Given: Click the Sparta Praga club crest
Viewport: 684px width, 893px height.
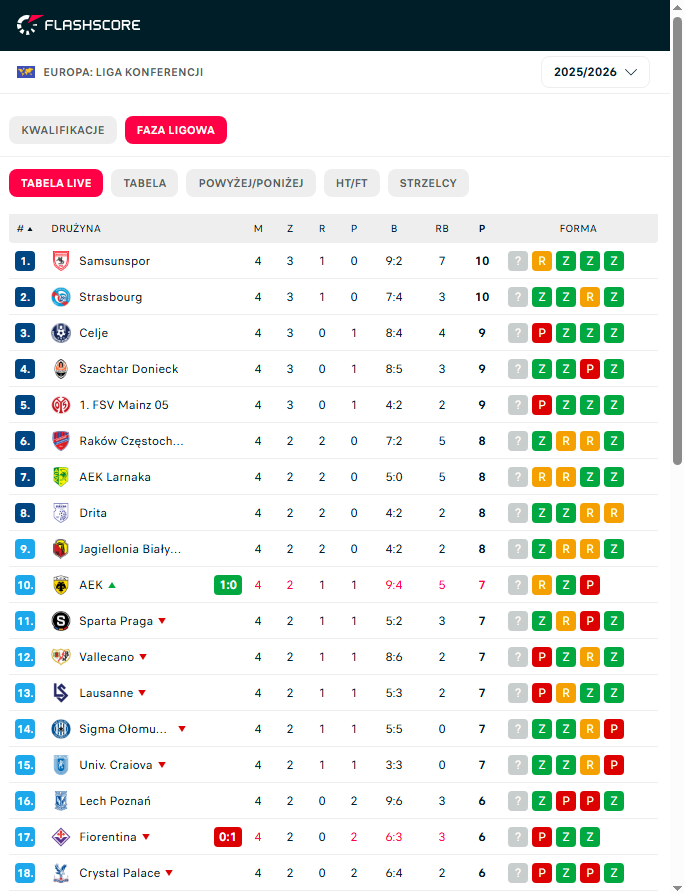Looking at the screenshot, I should pos(60,621).
